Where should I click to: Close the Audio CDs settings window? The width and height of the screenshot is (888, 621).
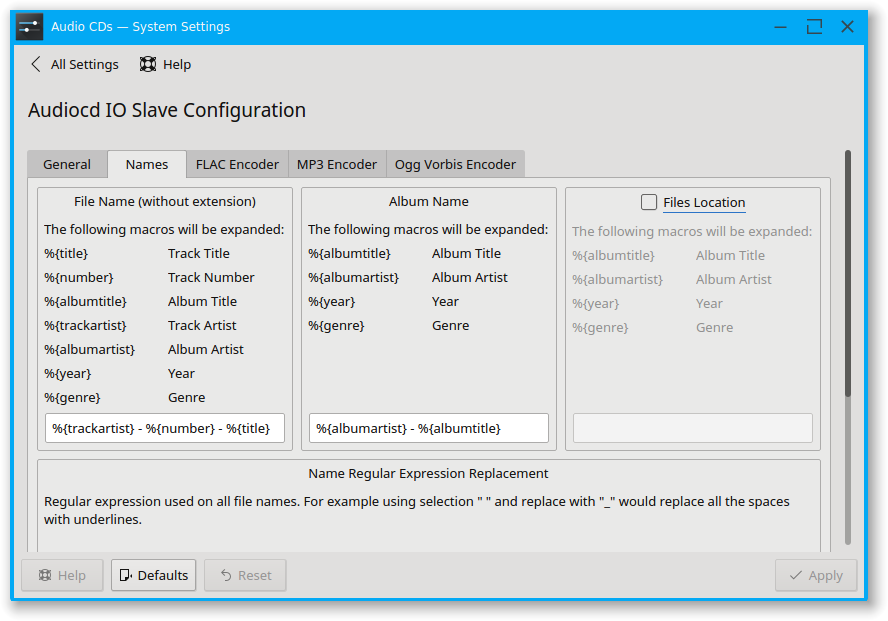847,27
